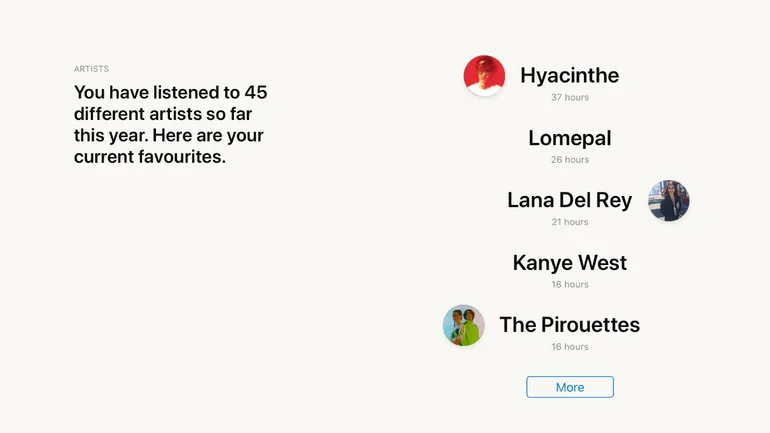Select the Kanye West artist name
The height and width of the screenshot is (433, 770).
[569, 263]
